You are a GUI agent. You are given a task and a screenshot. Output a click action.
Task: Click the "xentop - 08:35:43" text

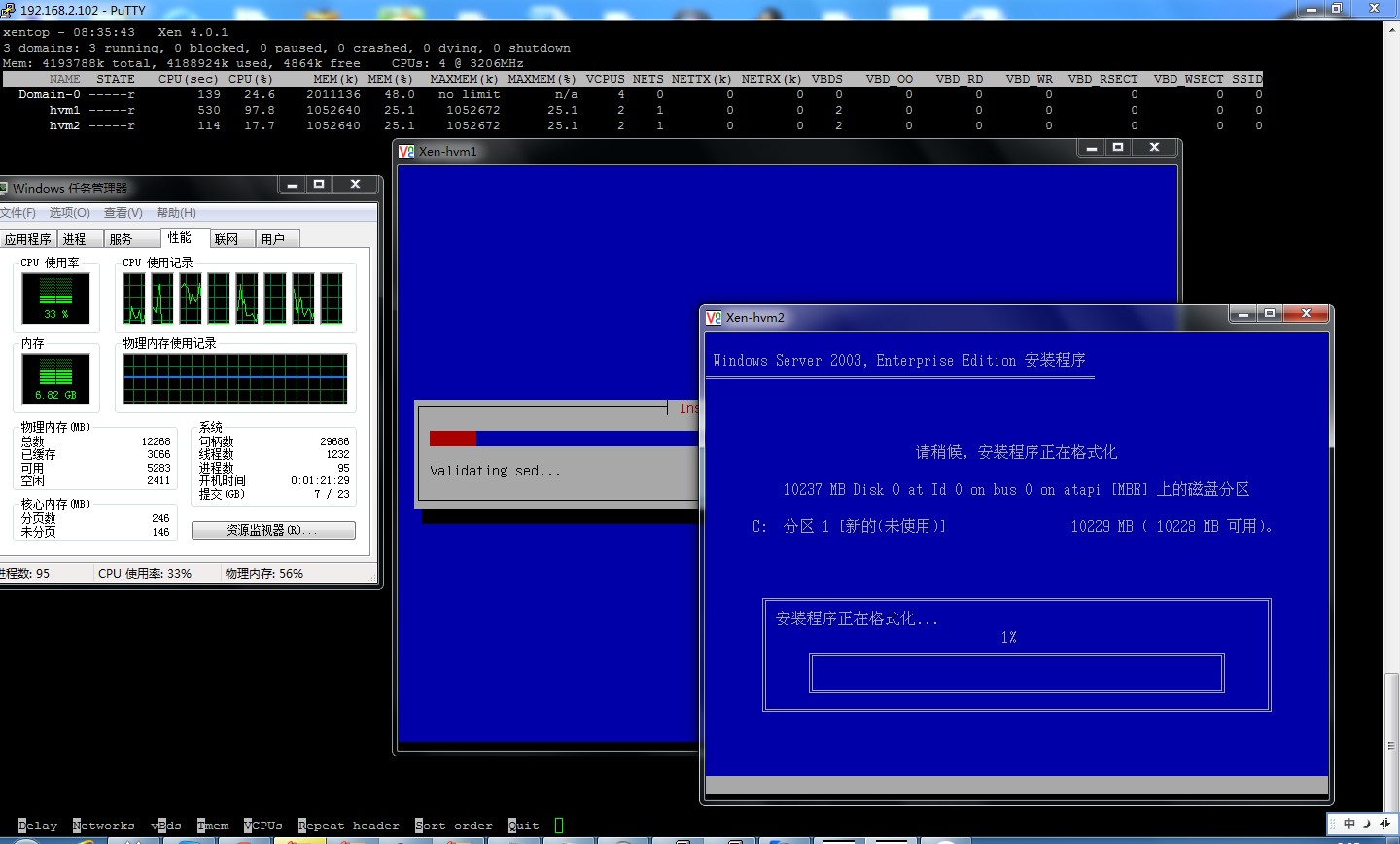coord(69,32)
